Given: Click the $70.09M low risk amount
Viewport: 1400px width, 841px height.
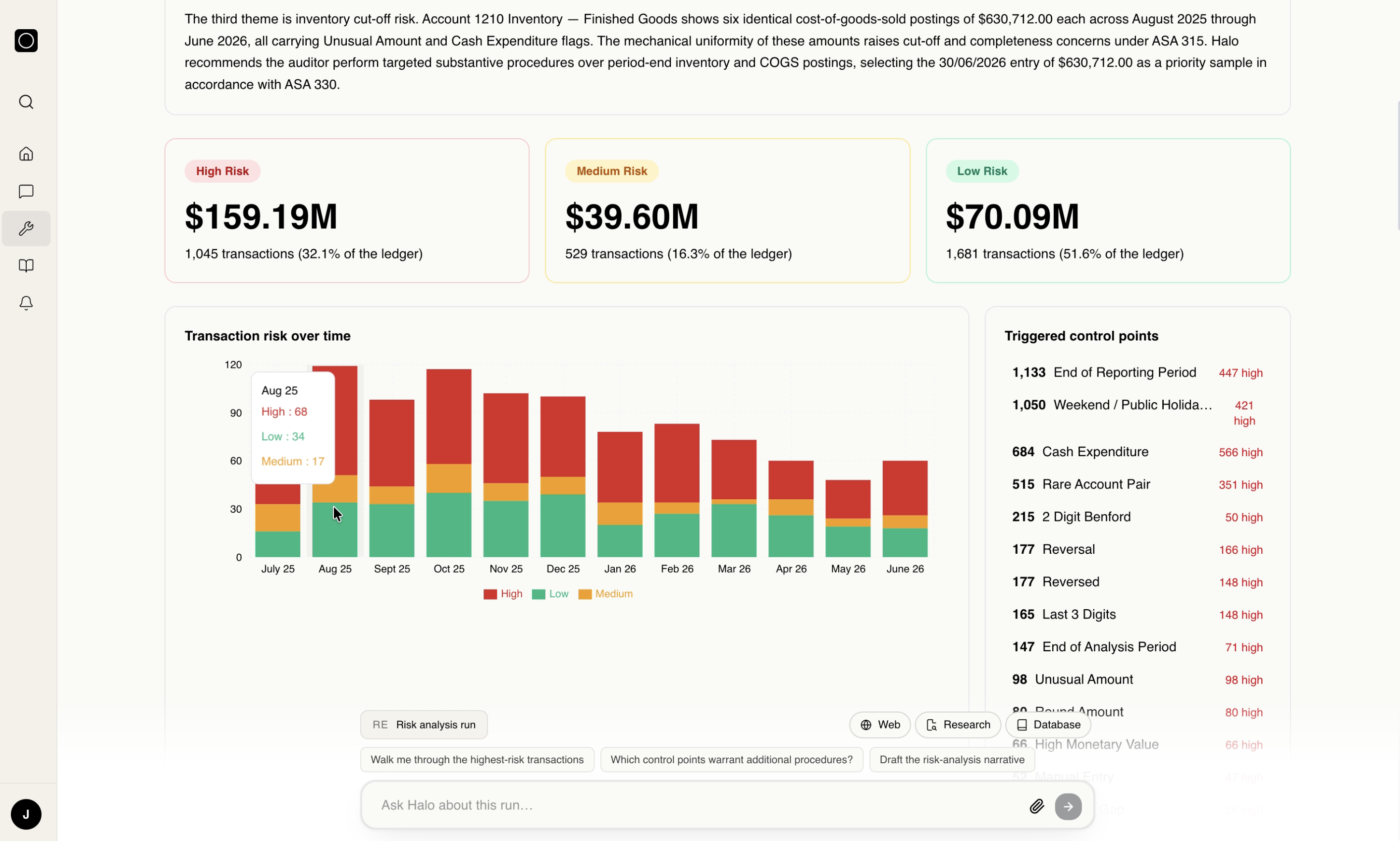Looking at the screenshot, I should (1012, 216).
